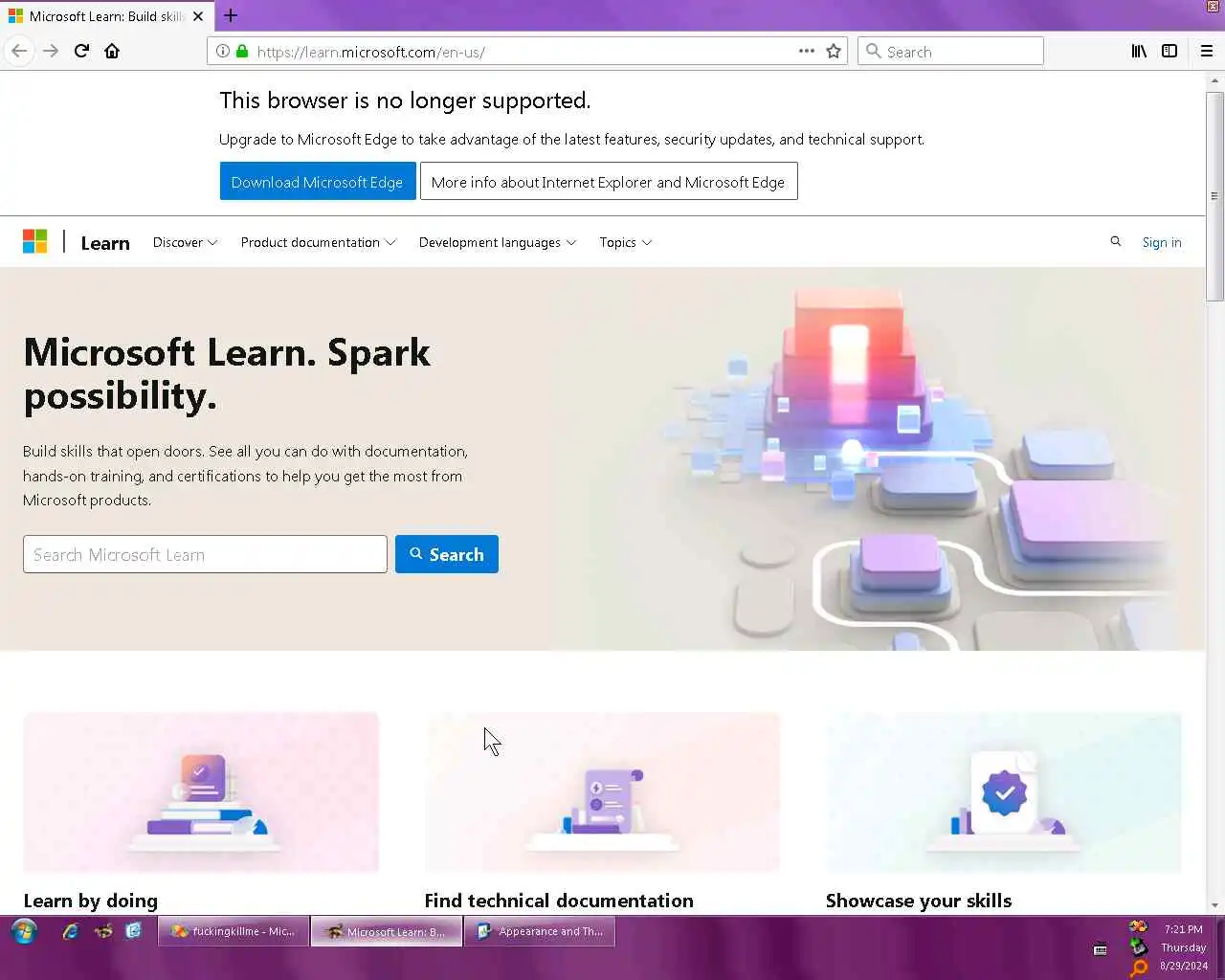
Task: Select the Microsoft Learn browser tab
Action: click(107, 16)
